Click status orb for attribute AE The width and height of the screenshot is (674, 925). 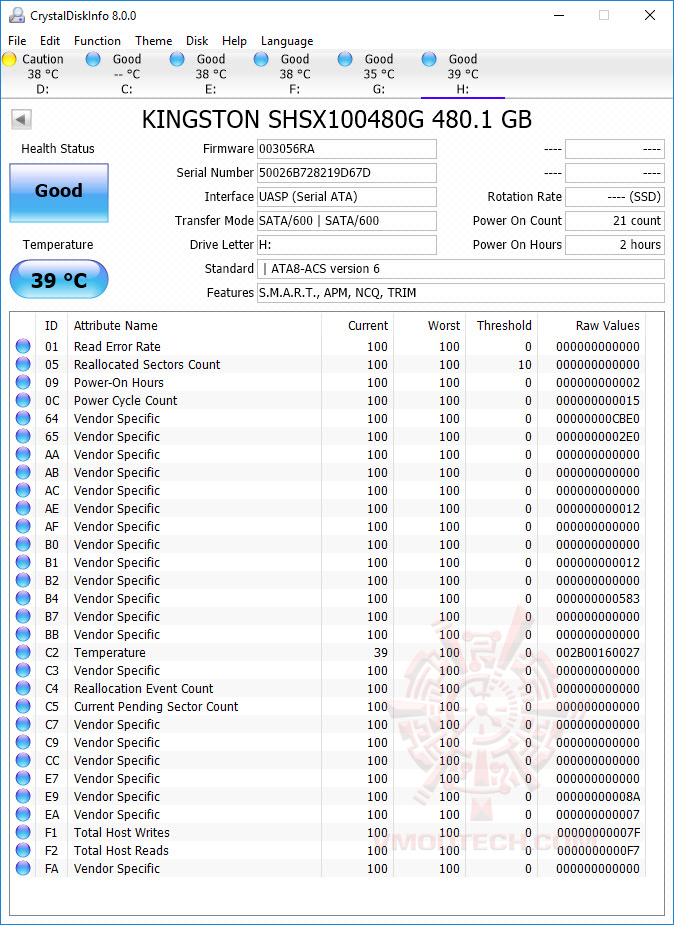coord(23,509)
